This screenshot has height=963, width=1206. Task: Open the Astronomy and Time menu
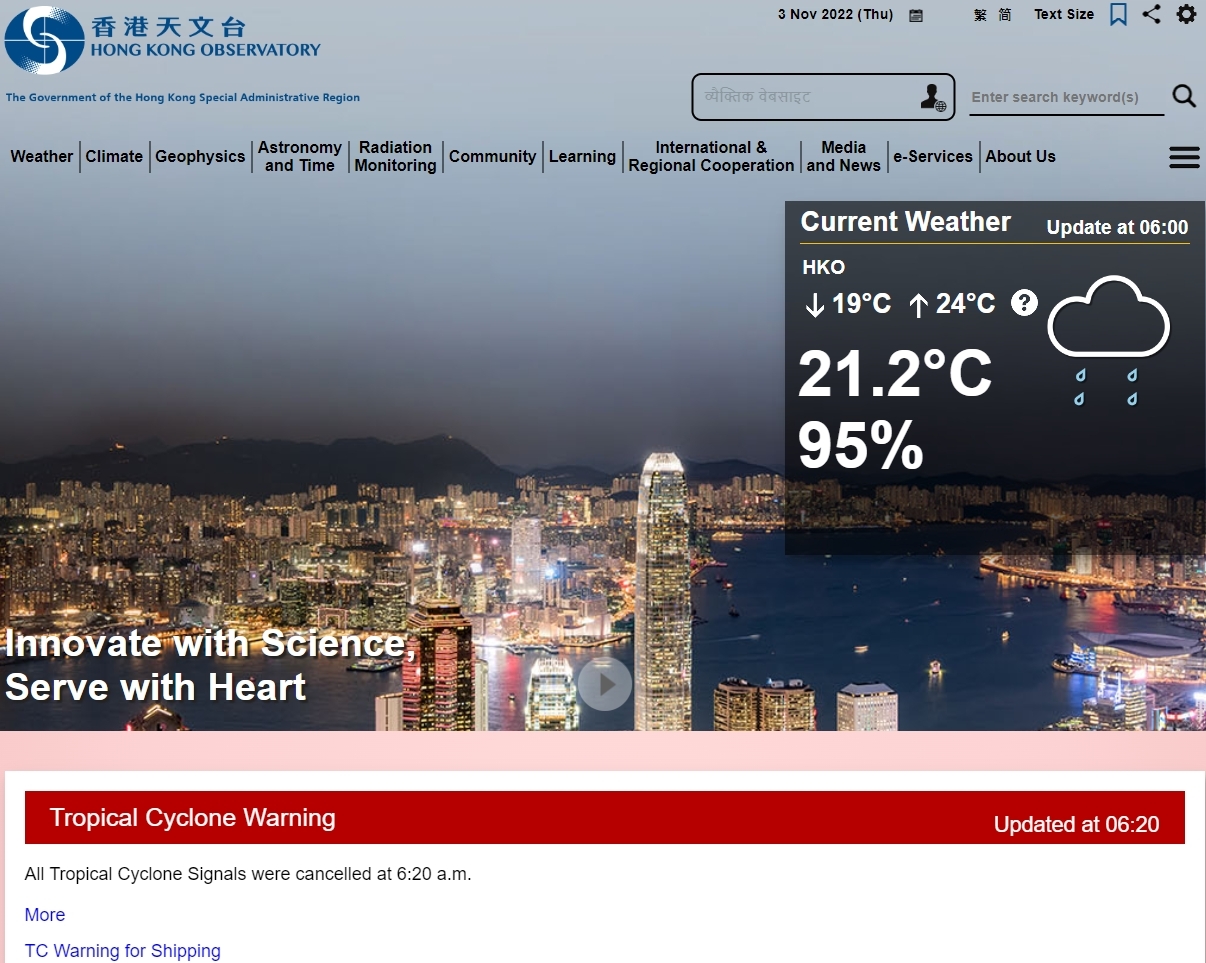click(300, 157)
